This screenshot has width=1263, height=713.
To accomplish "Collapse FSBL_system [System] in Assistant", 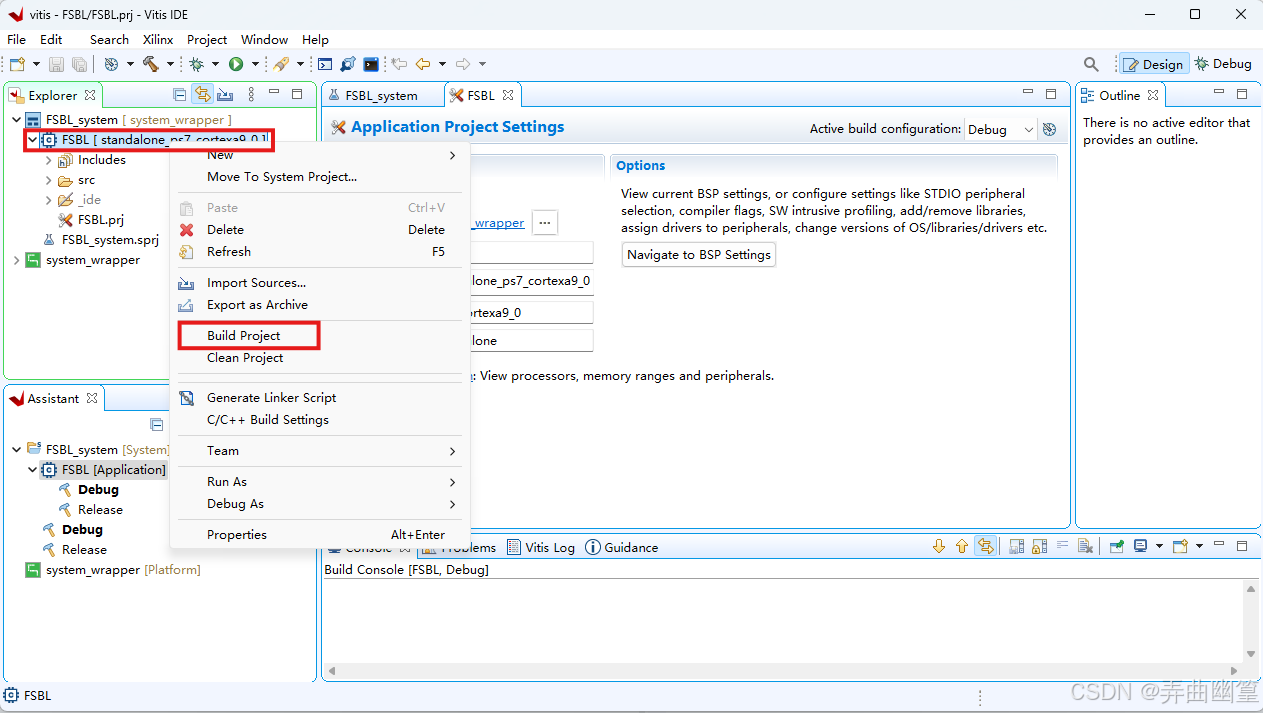I will (17, 450).
